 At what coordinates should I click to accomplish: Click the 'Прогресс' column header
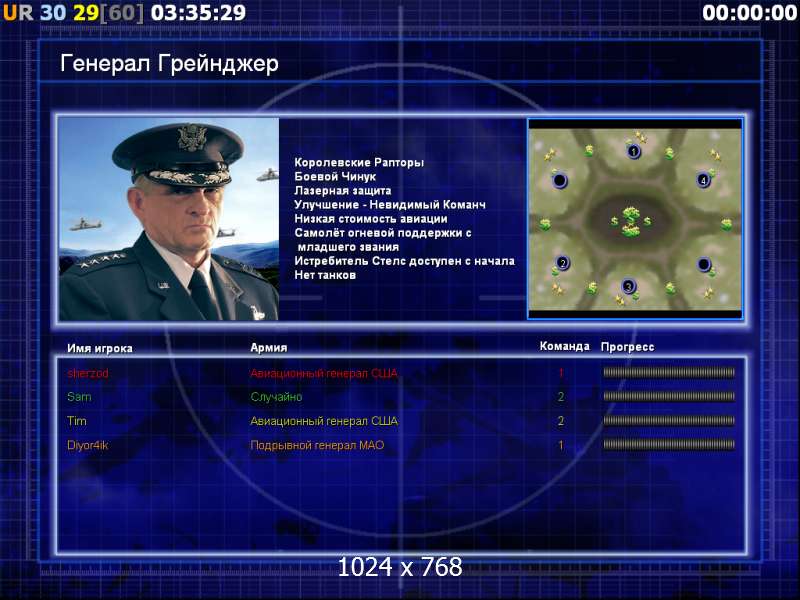[x=628, y=347]
